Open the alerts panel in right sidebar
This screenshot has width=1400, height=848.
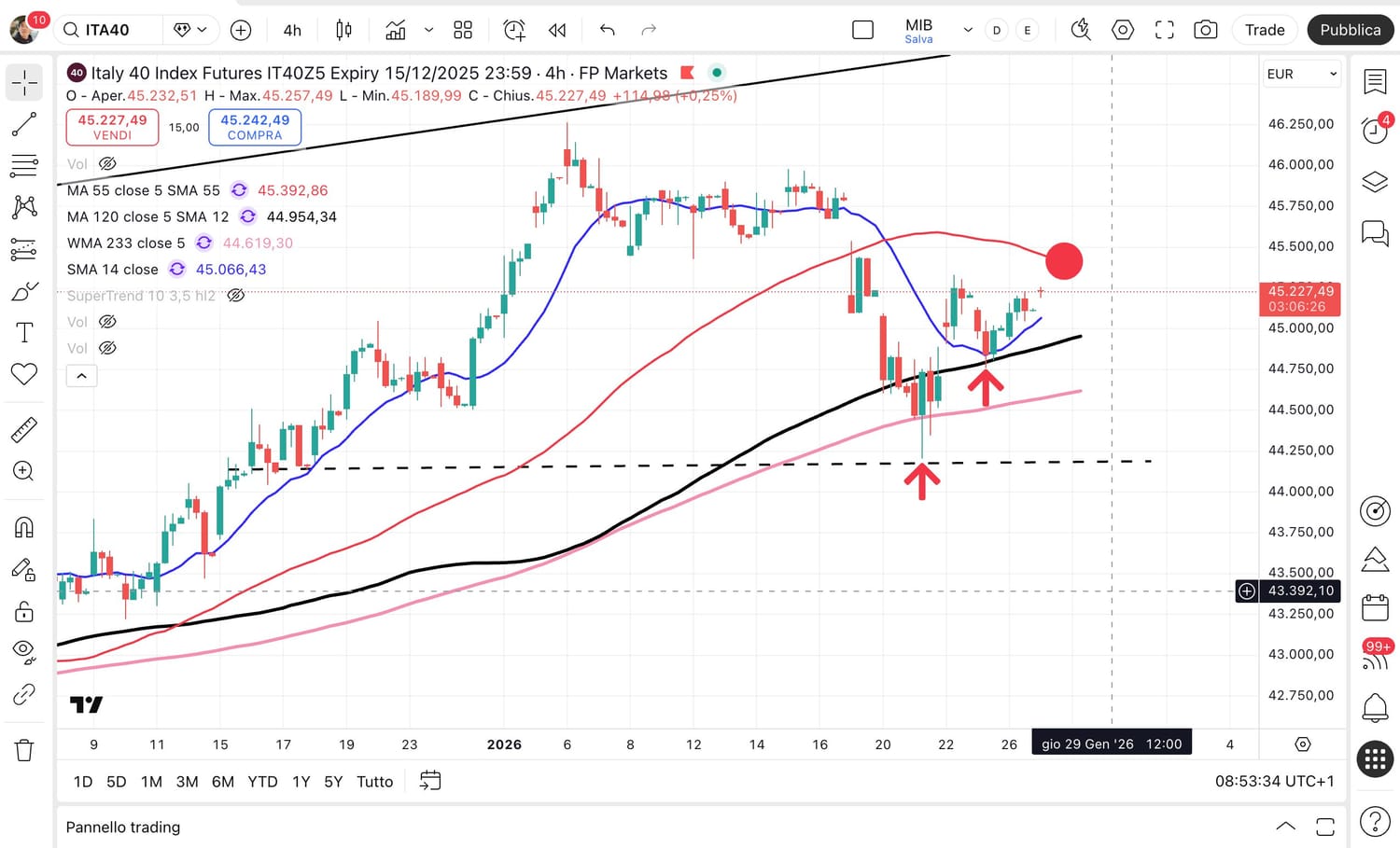click(x=1375, y=130)
